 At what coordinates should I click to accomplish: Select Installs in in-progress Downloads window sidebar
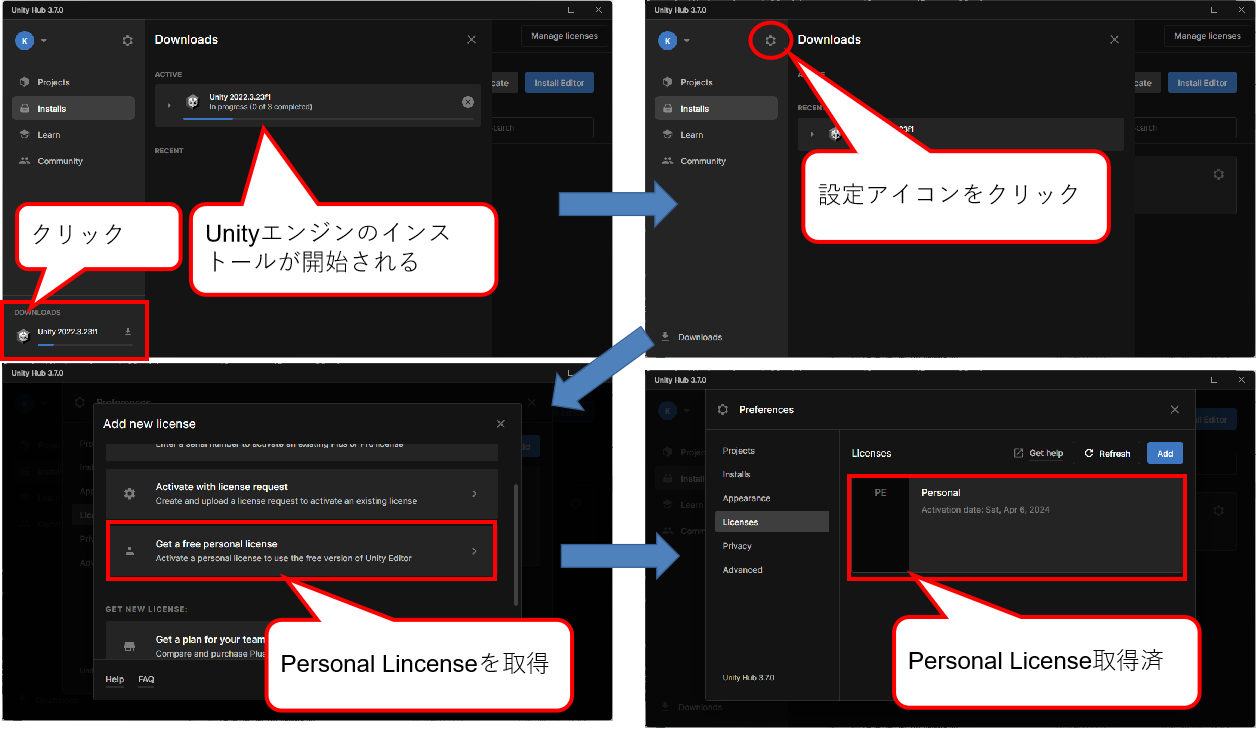click(x=73, y=108)
